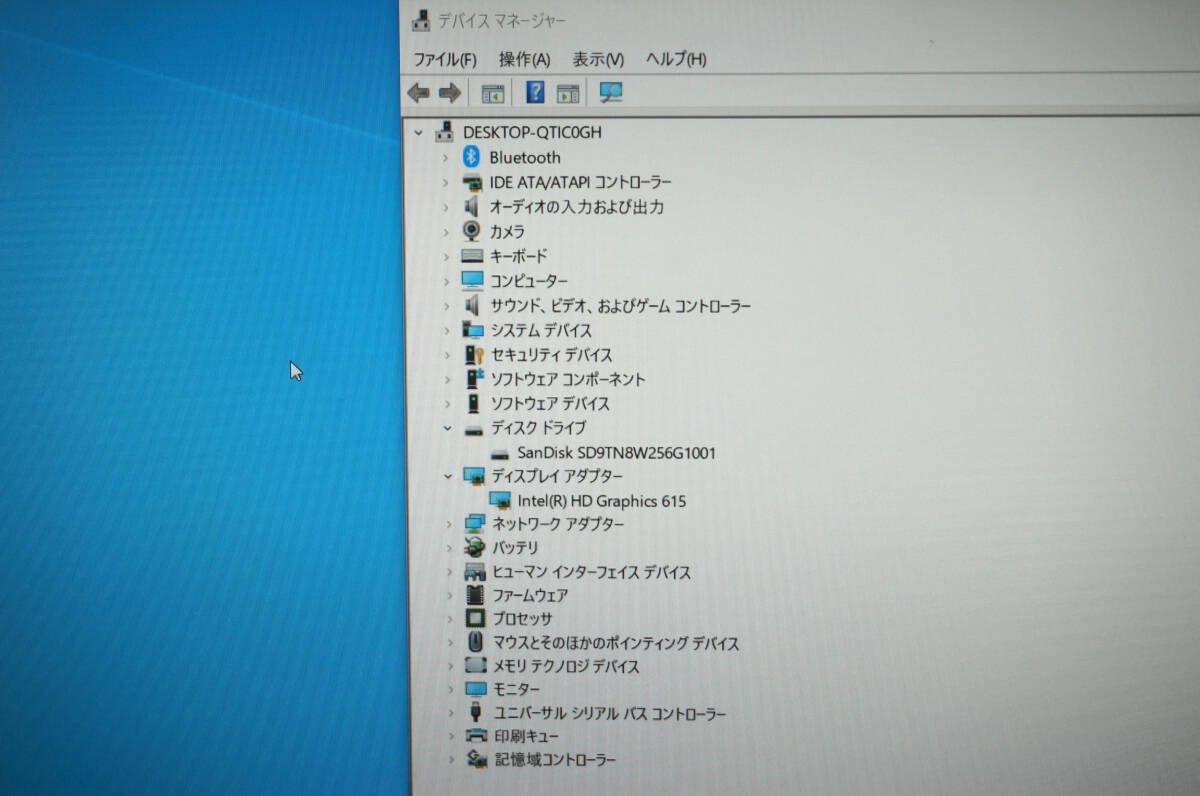Viewport: 1200px width, 796px height.
Task: Expand the ソフトウェア デバイス category
Action: point(447,404)
